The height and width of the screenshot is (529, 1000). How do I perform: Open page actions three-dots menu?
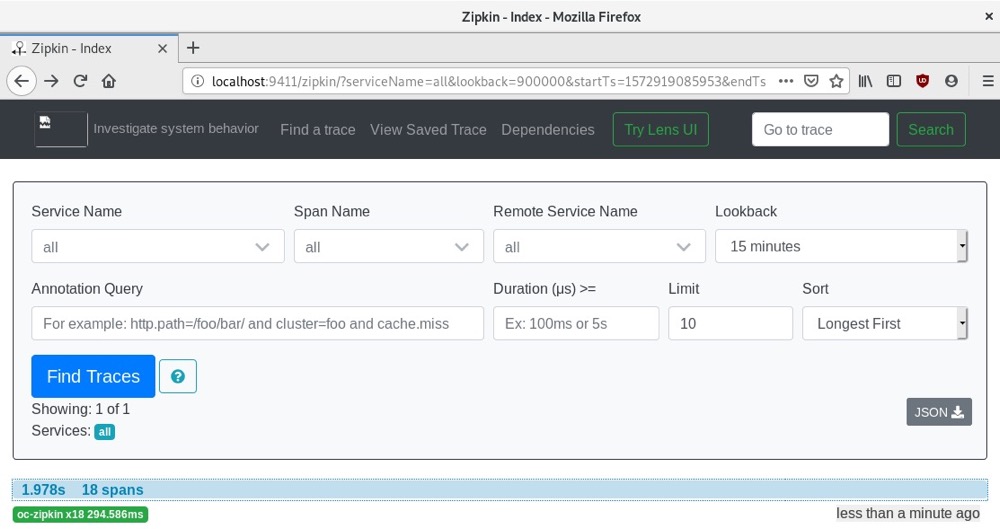pos(786,81)
